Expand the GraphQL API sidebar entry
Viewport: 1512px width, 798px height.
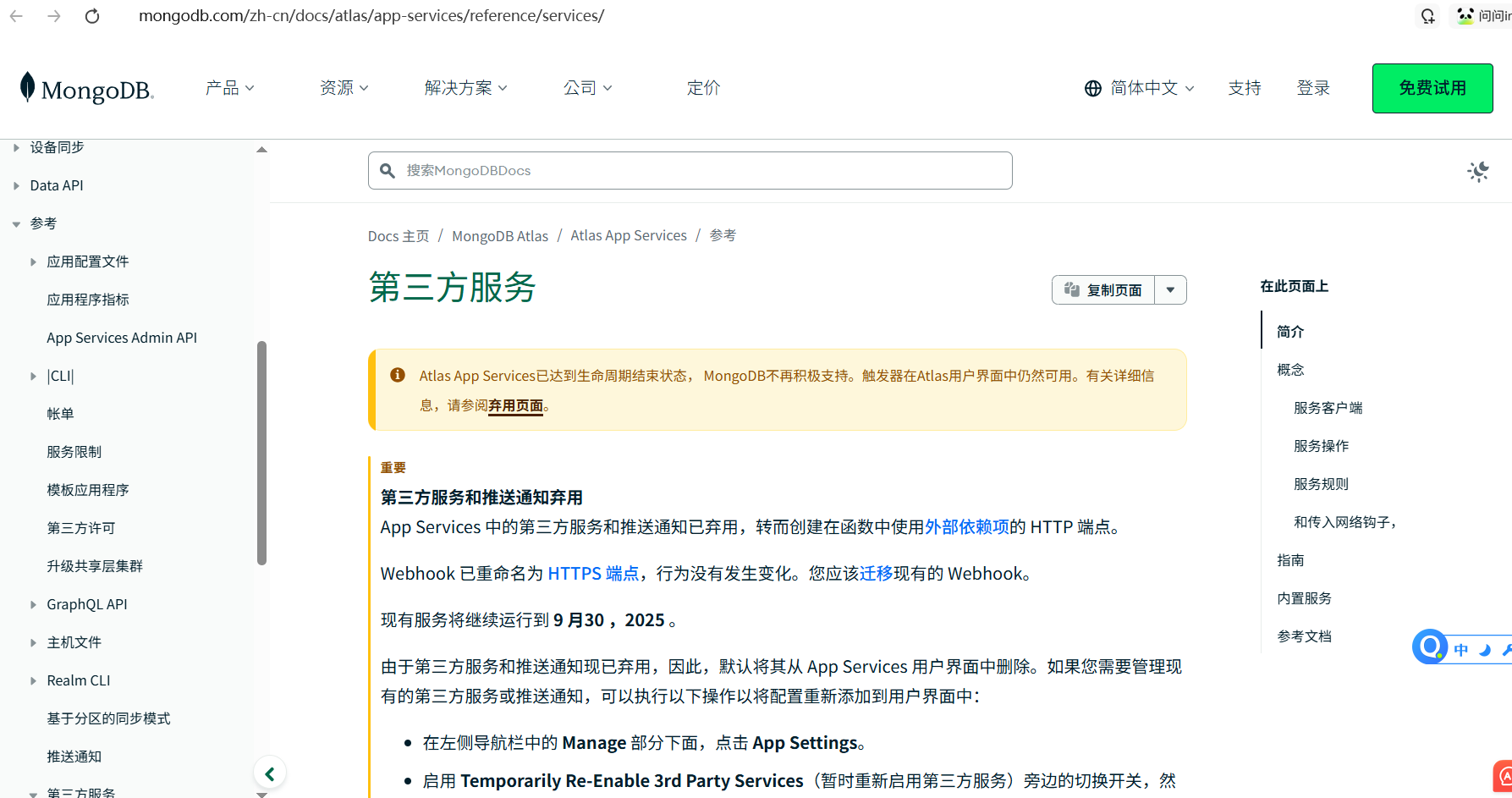click(x=32, y=603)
